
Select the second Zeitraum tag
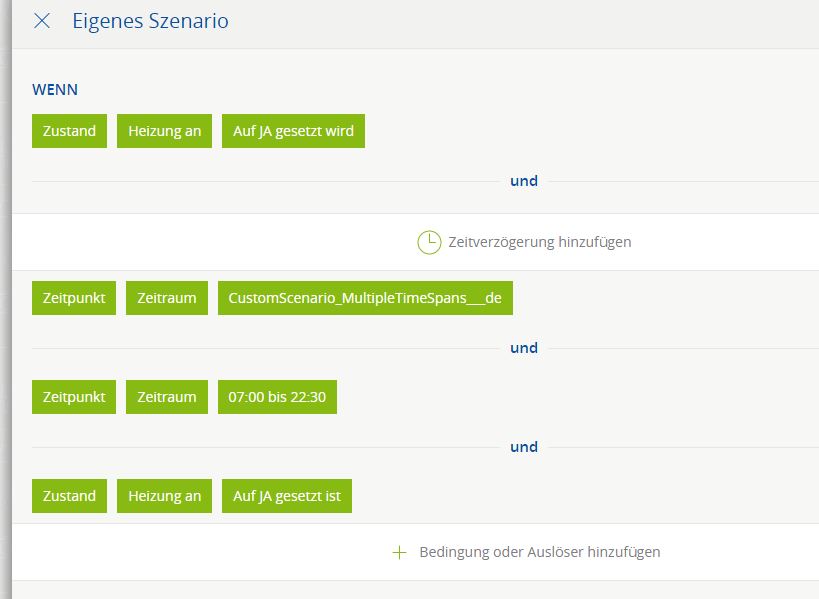pyautogui.click(x=167, y=397)
